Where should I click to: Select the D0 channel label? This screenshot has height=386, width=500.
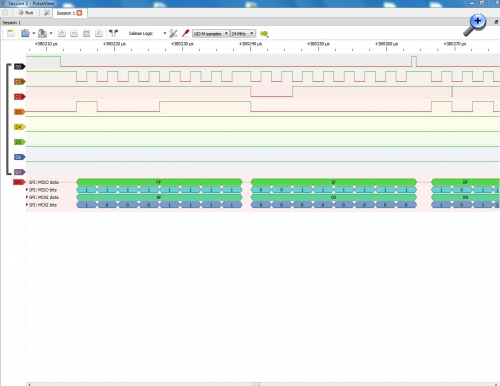[x=19, y=67]
